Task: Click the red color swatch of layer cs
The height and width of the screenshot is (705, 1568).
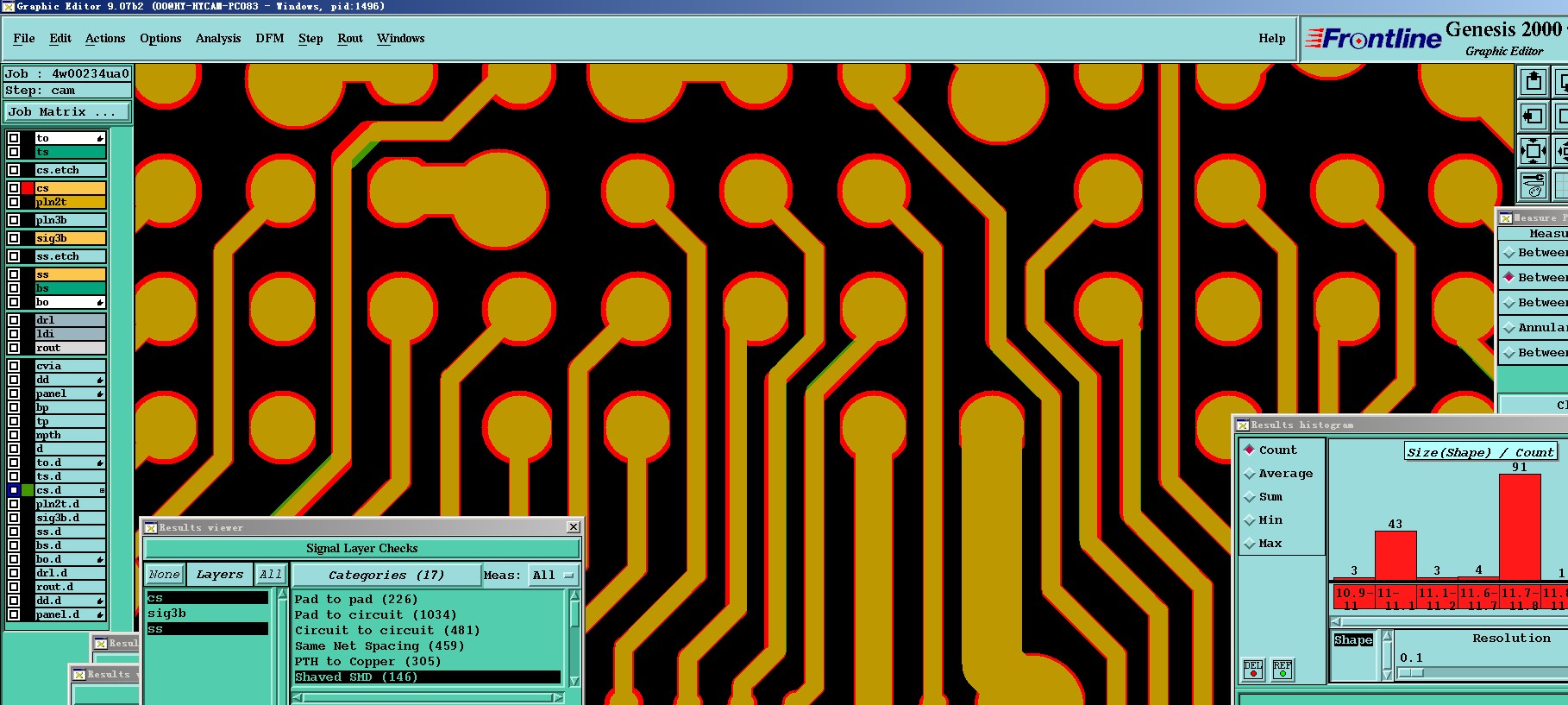Action: tap(28, 188)
